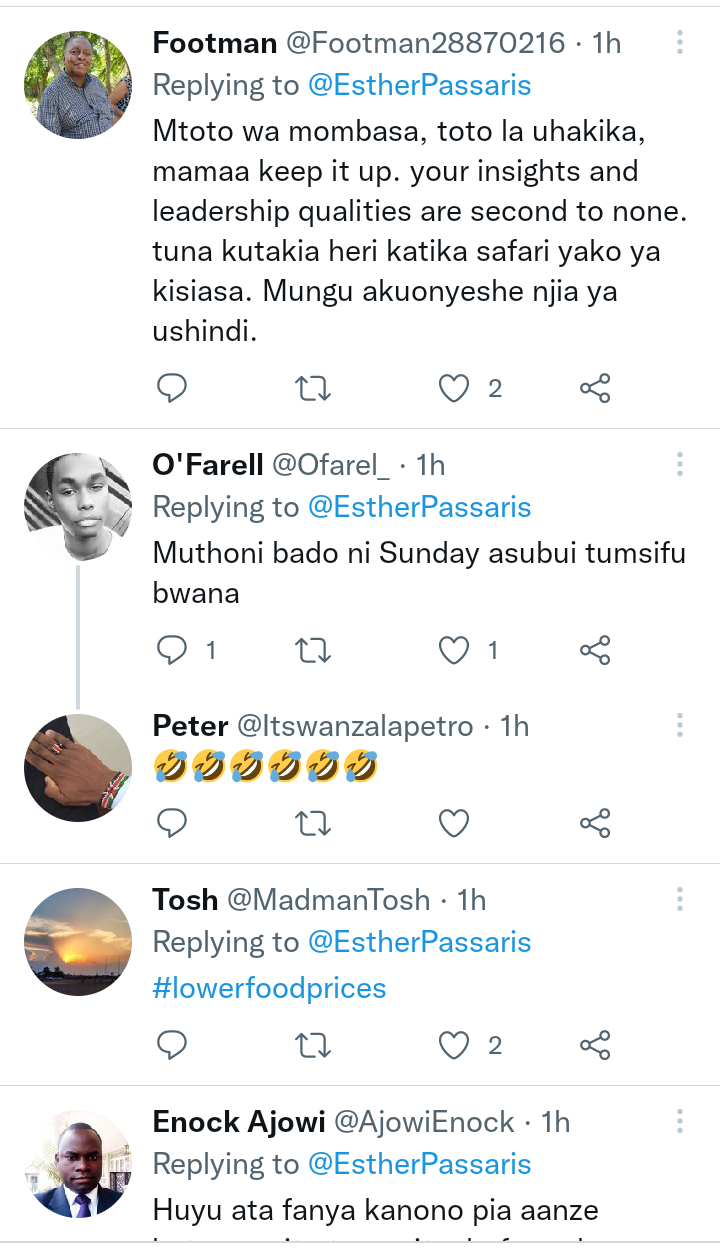This screenshot has height=1259, width=720.
Task: Like Peter's laughing emoji reply
Action: [x=454, y=823]
